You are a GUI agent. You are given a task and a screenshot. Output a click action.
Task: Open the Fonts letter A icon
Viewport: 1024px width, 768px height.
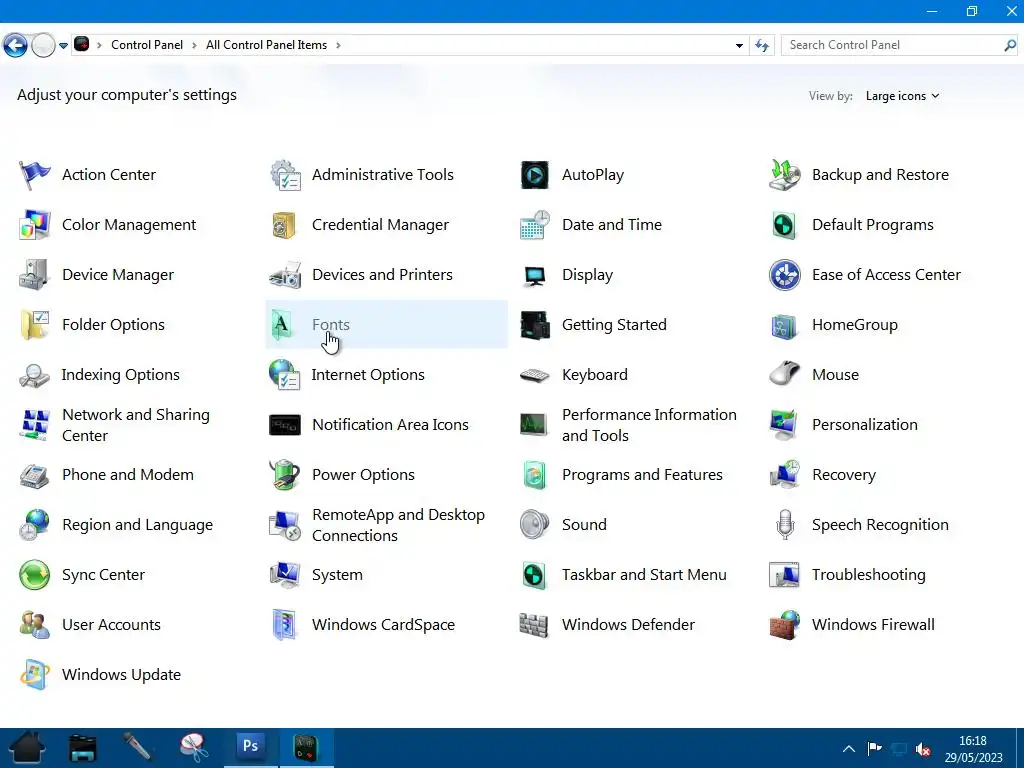(281, 325)
